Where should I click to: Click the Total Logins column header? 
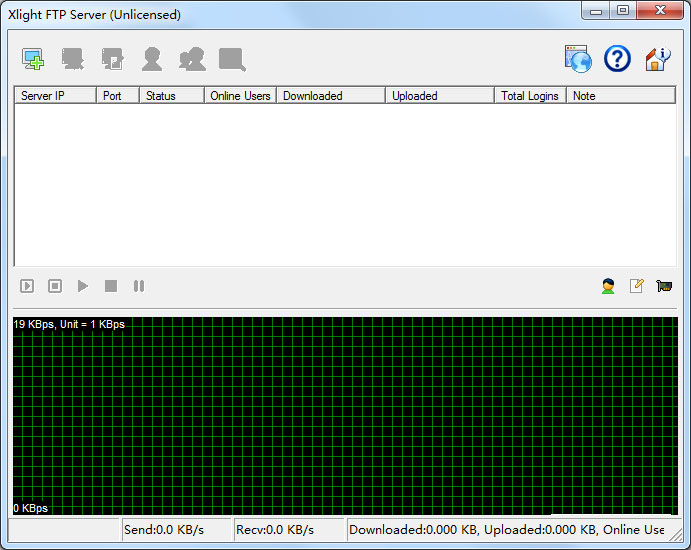(x=529, y=96)
